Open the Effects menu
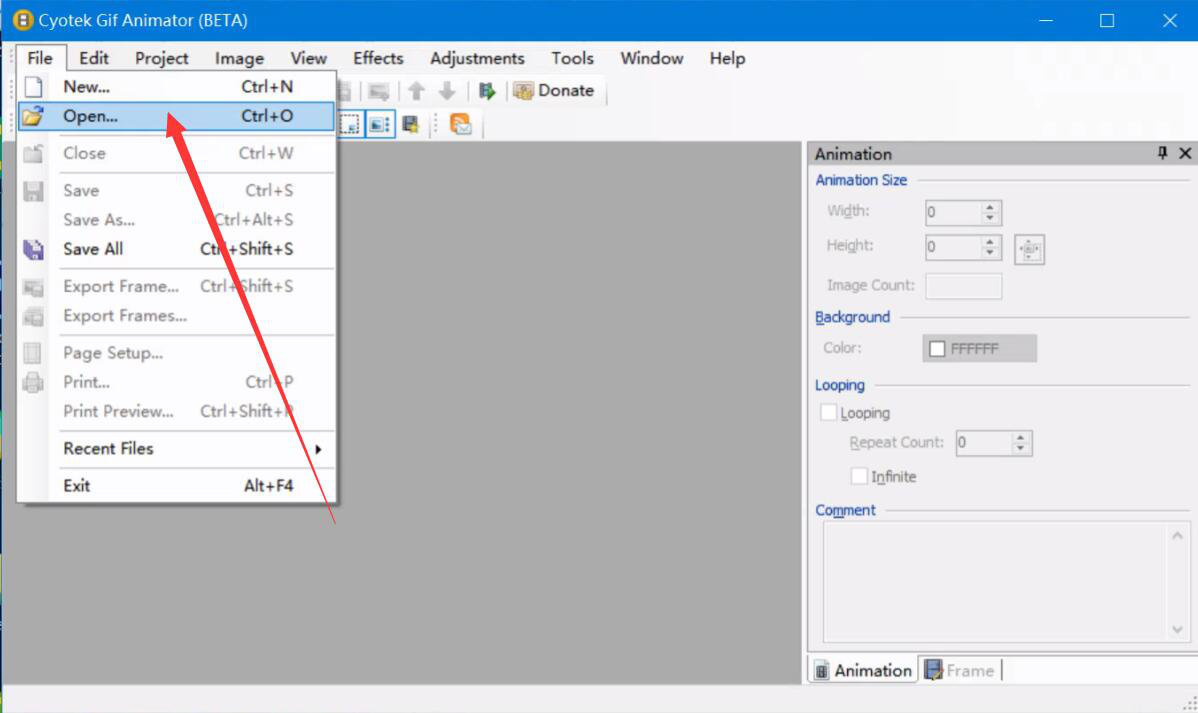 point(378,58)
